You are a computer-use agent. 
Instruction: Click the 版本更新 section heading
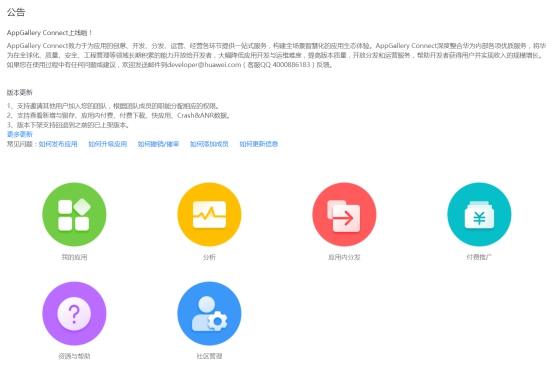coord(20,92)
